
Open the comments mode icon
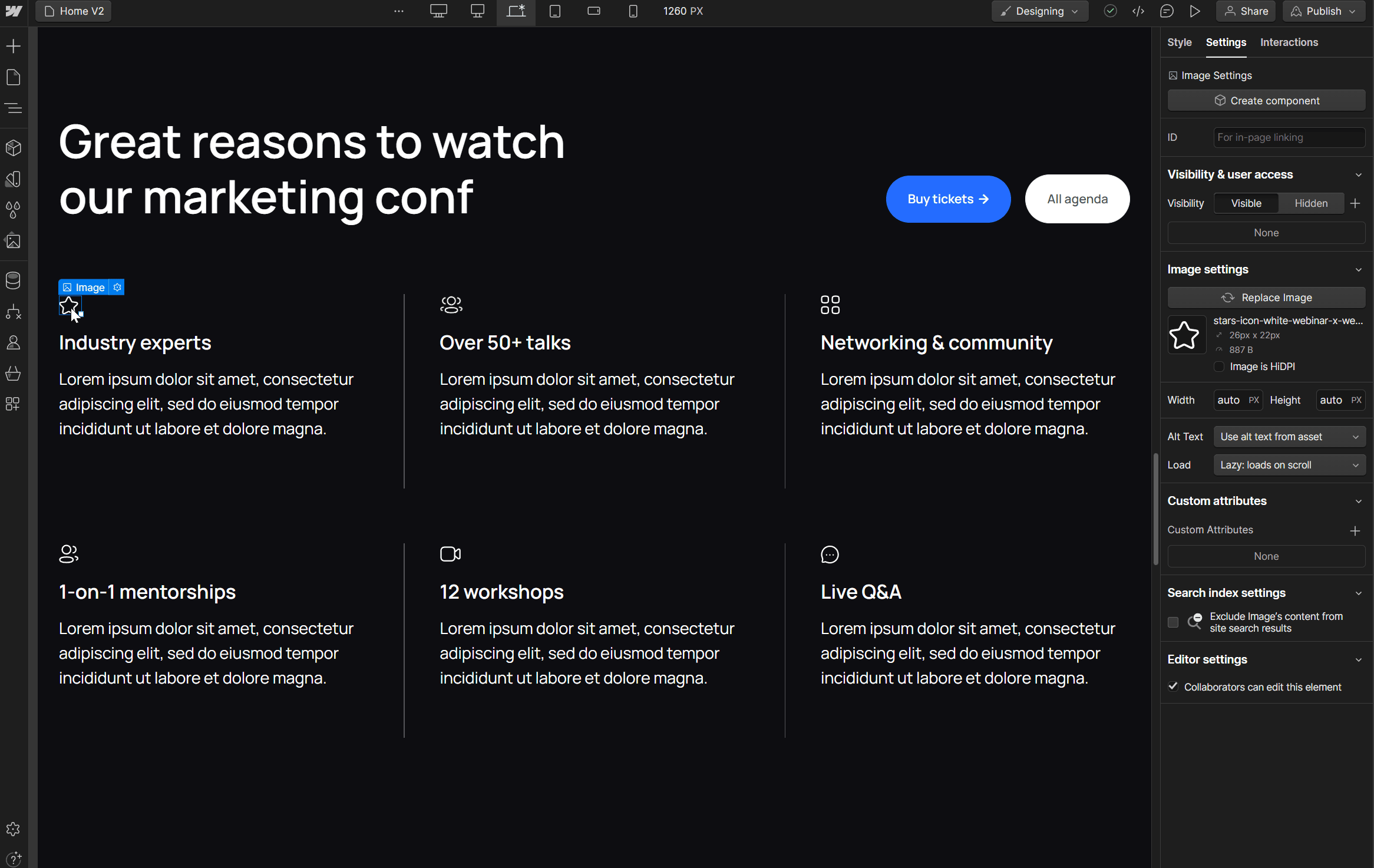click(1167, 11)
